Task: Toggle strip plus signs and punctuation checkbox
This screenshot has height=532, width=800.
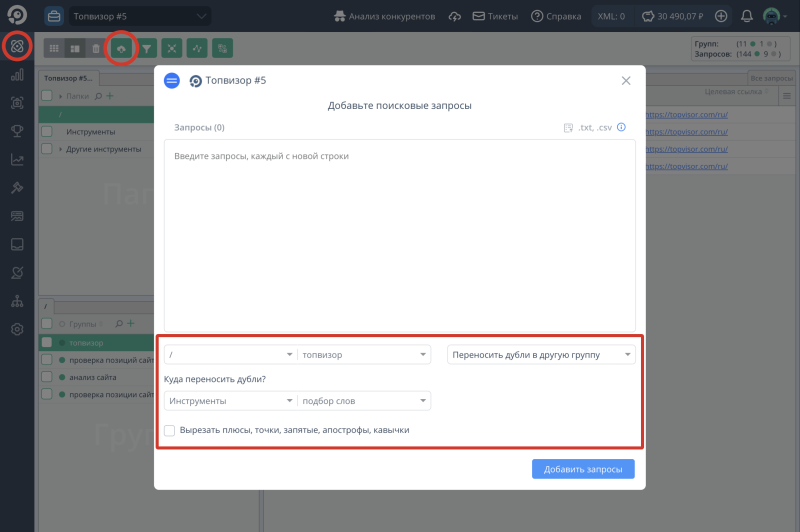Action: tap(169, 430)
